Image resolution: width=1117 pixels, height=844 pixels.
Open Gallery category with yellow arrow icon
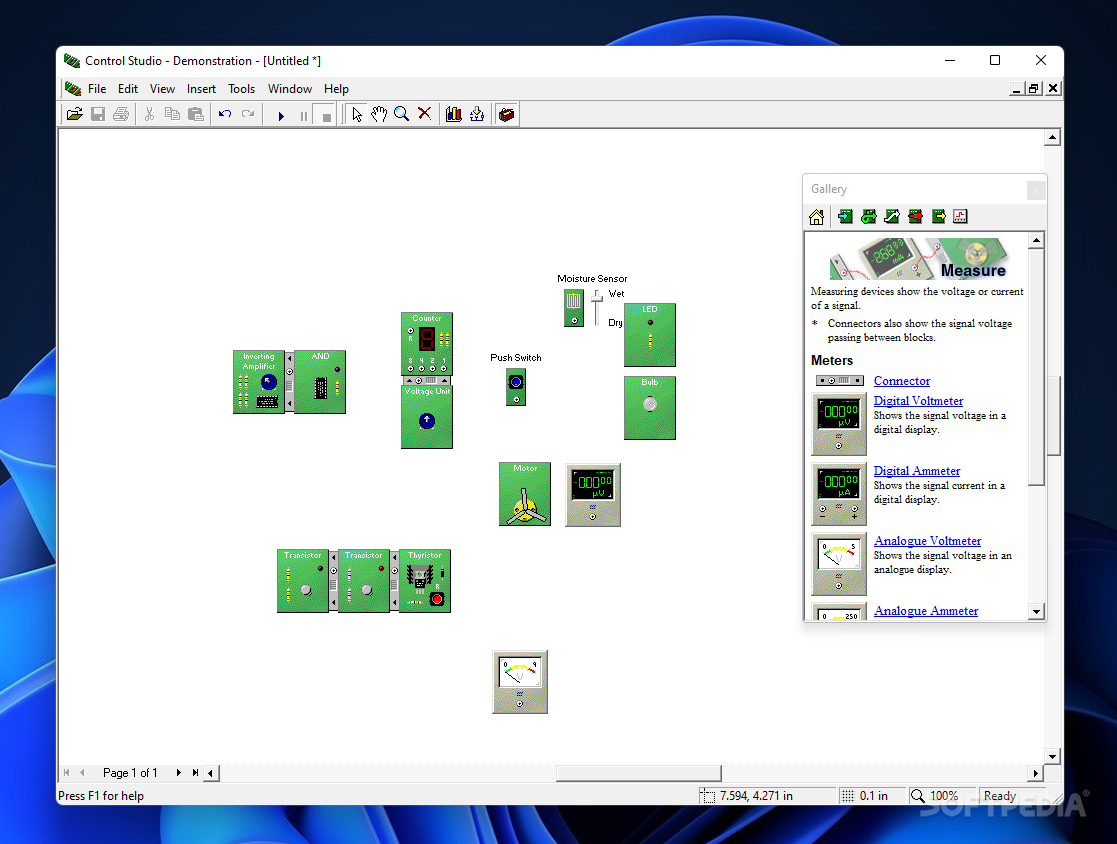[938, 217]
